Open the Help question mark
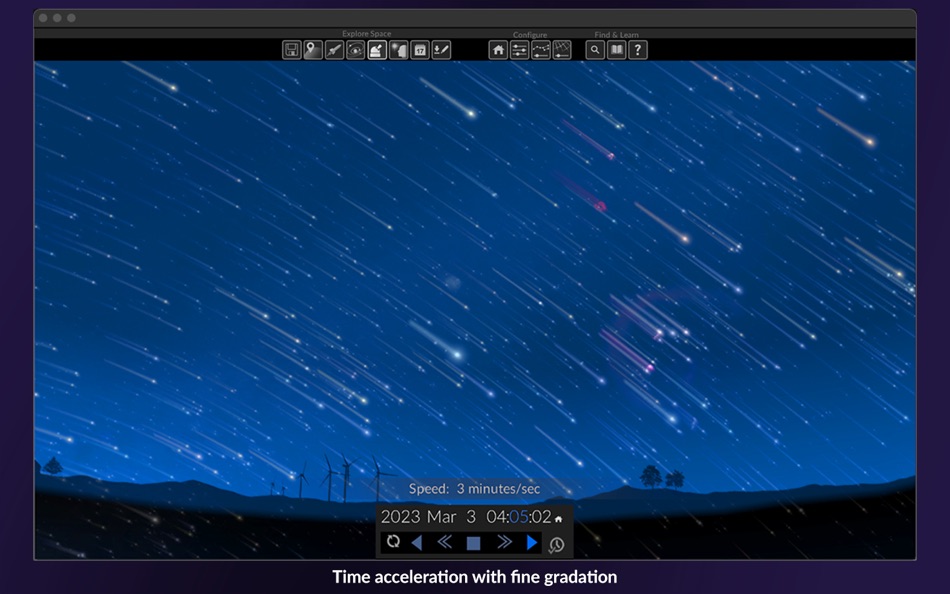The height and width of the screenshot is (594, 950). click(637, 50)
